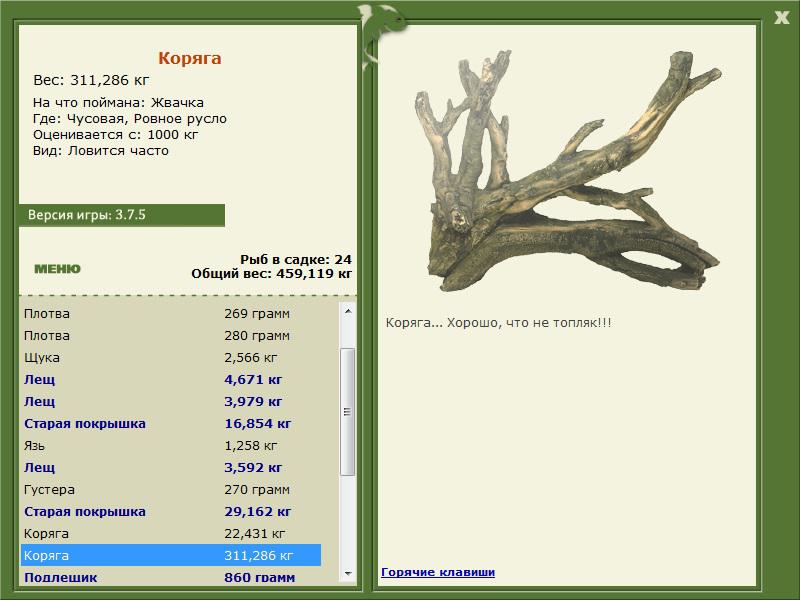This screenshot has width=800, height=600.
Task: Select the Подлешик 860 грамм entry
Action: [x=171, y=577]
